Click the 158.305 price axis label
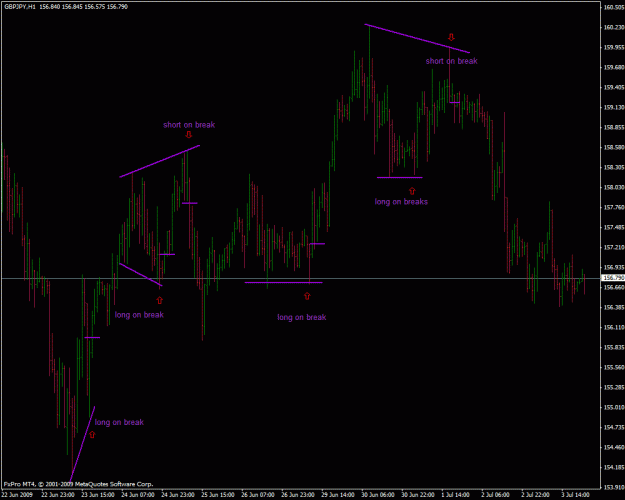Viewport: 625px width, 500px height. coord(614,167)
